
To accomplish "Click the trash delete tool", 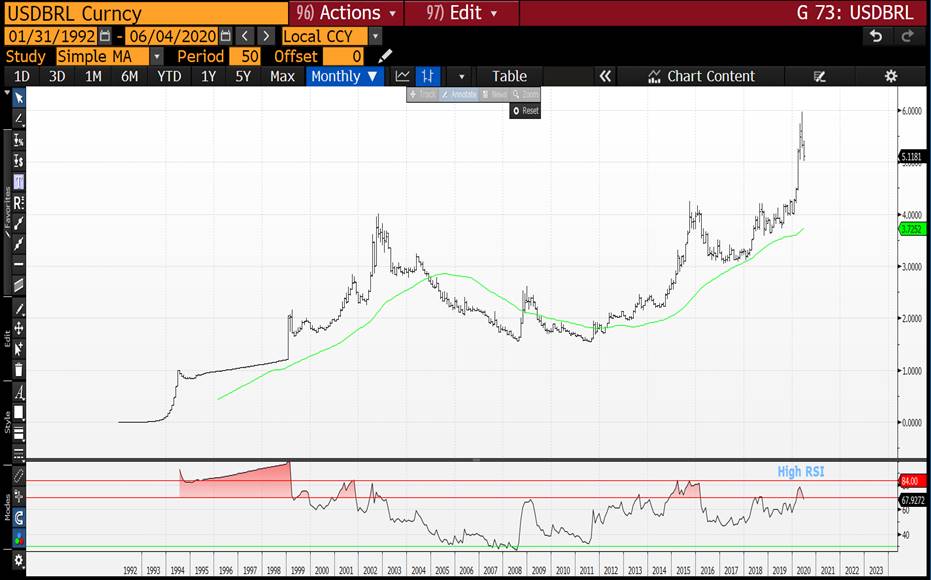I will (x=18, y=369).
